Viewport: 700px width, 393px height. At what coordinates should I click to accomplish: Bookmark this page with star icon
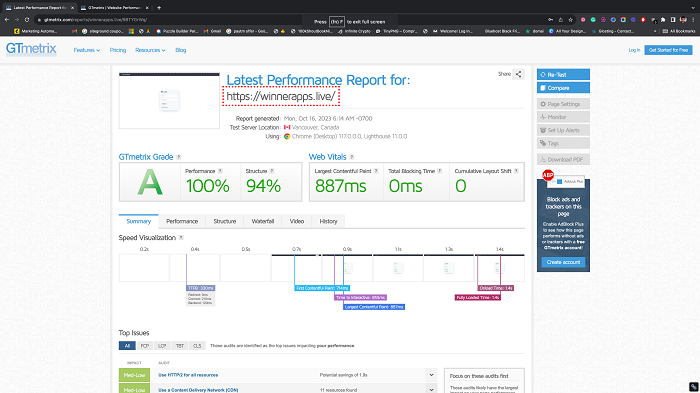(571, 20)
